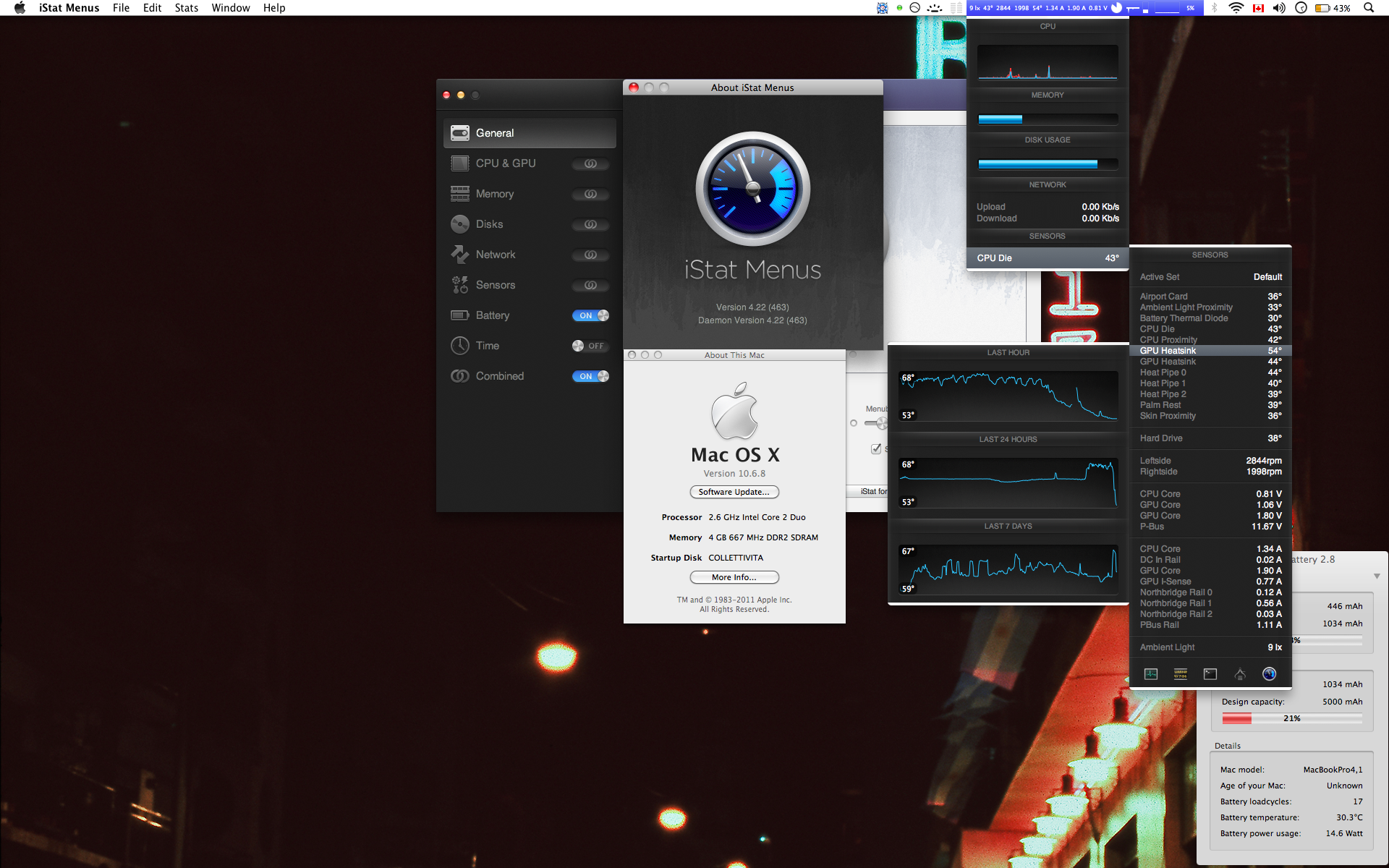Click Hard Drive 38° sensor row
This screenshot has height=868, width=1389.
coord(1210,438)
